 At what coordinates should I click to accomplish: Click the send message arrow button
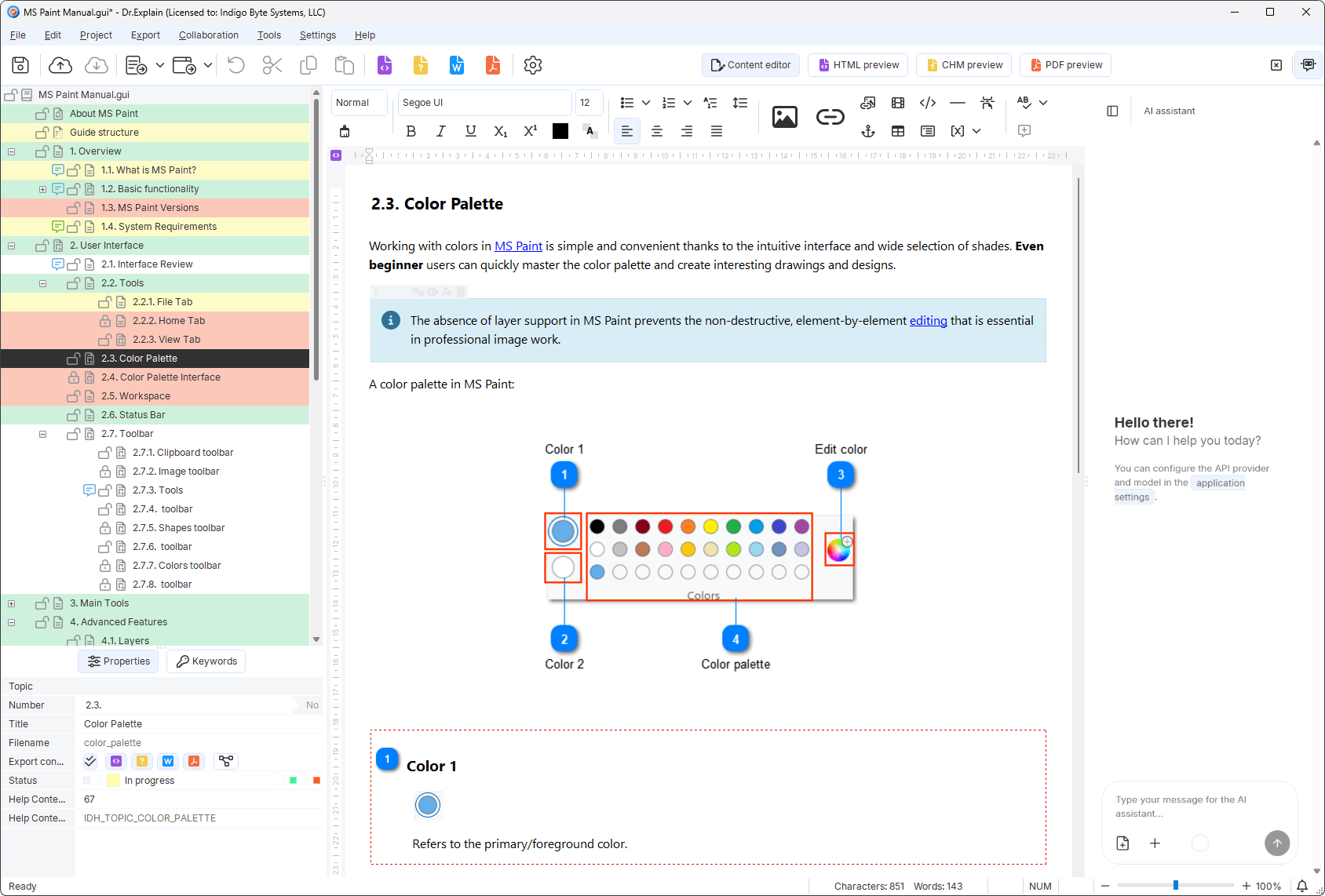click(x=1277, y=843)
